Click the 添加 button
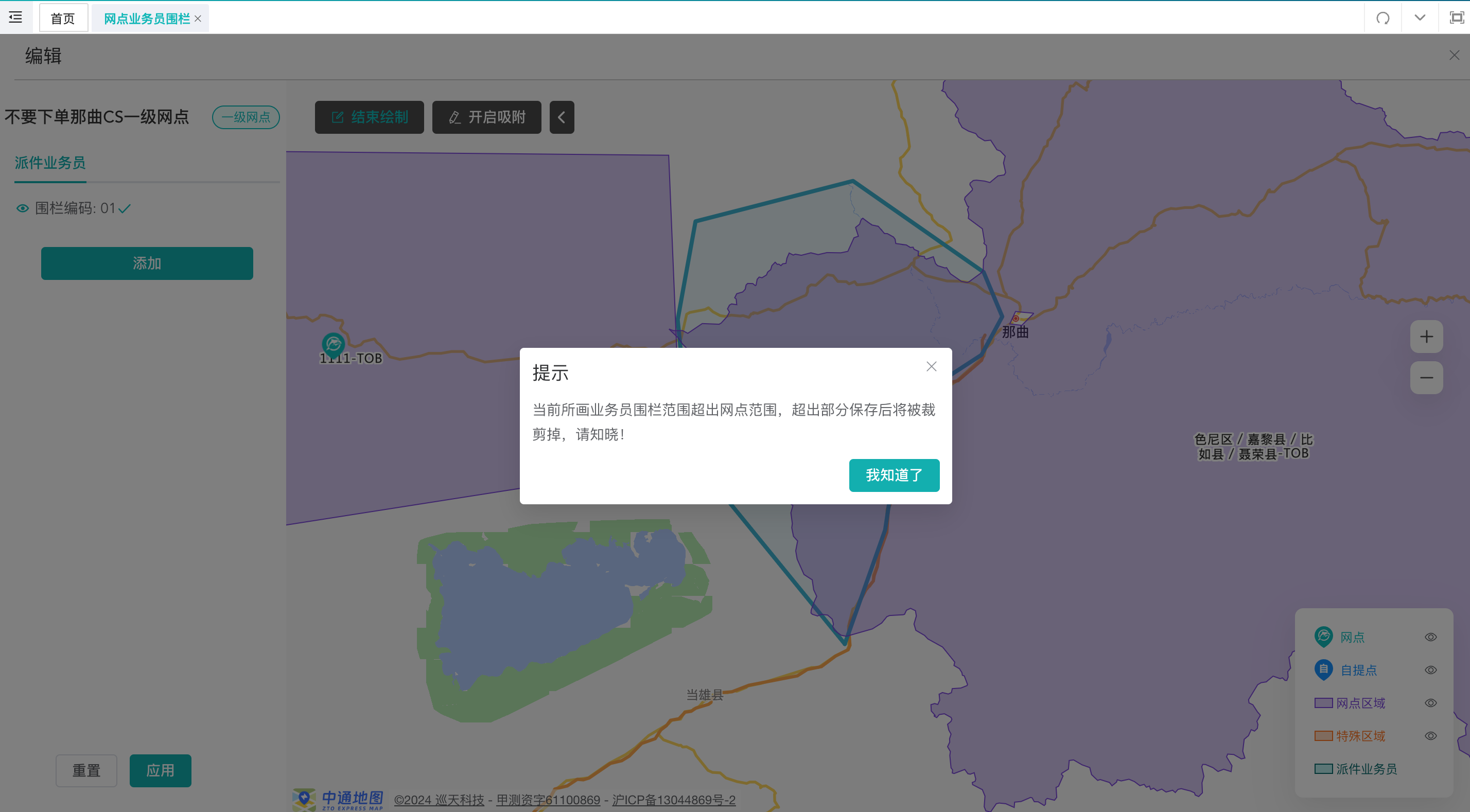The width and height of the screenshot is (1470, 812). (x=147, y=263)
